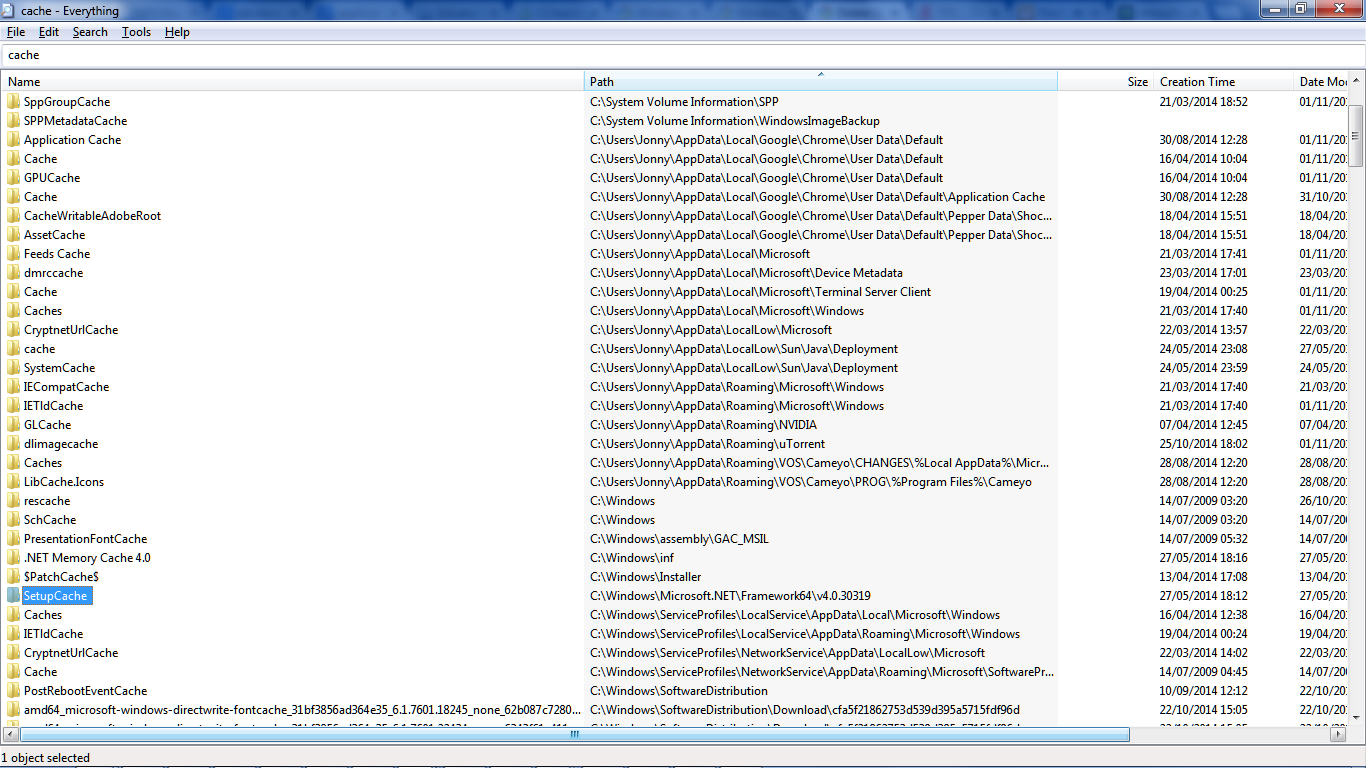Click the folder icon next to PresentationFontCache

pos(13,539)
